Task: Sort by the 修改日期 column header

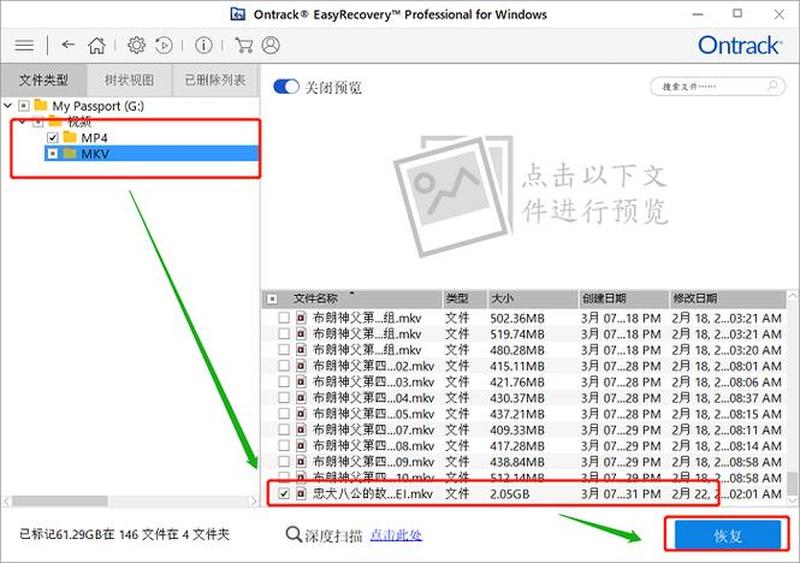Action: (728, 299)
